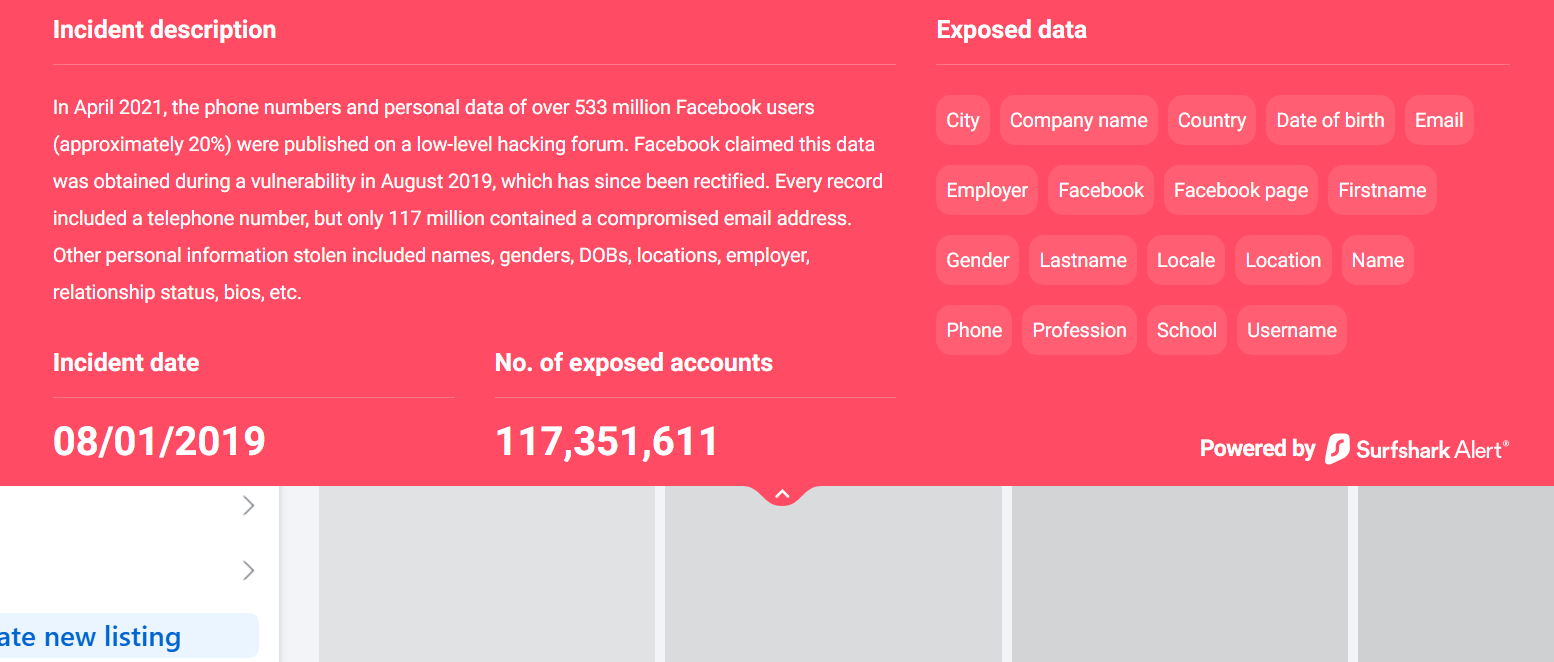Viewport: 1554px width, 662px height.
Task: Choose the Country data tag
Action: pos(1211,120)
